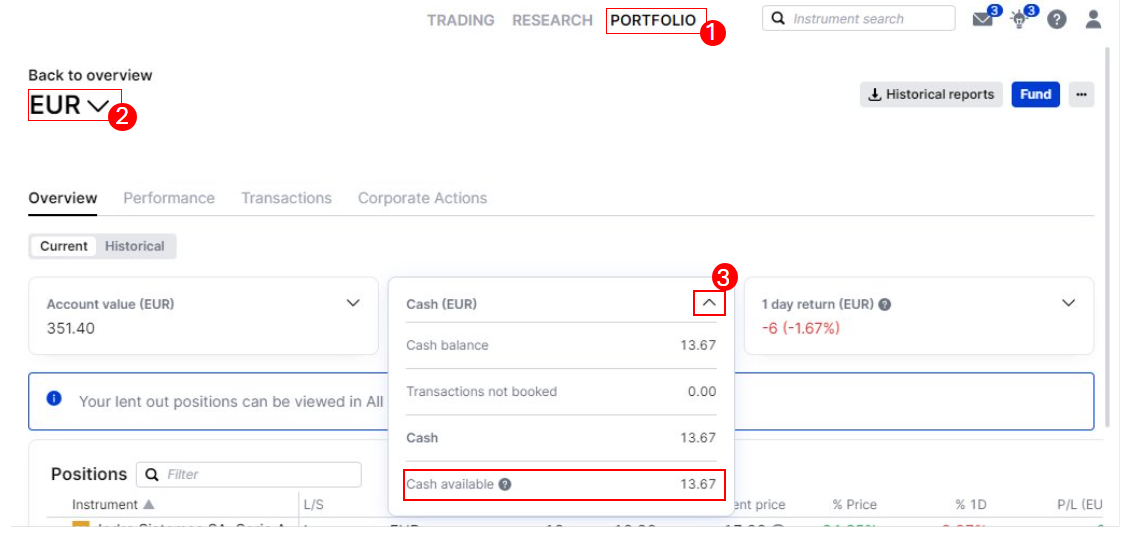Go to the TRADING menu
The height and width of the screenshot is (542, 1122).
460,20
